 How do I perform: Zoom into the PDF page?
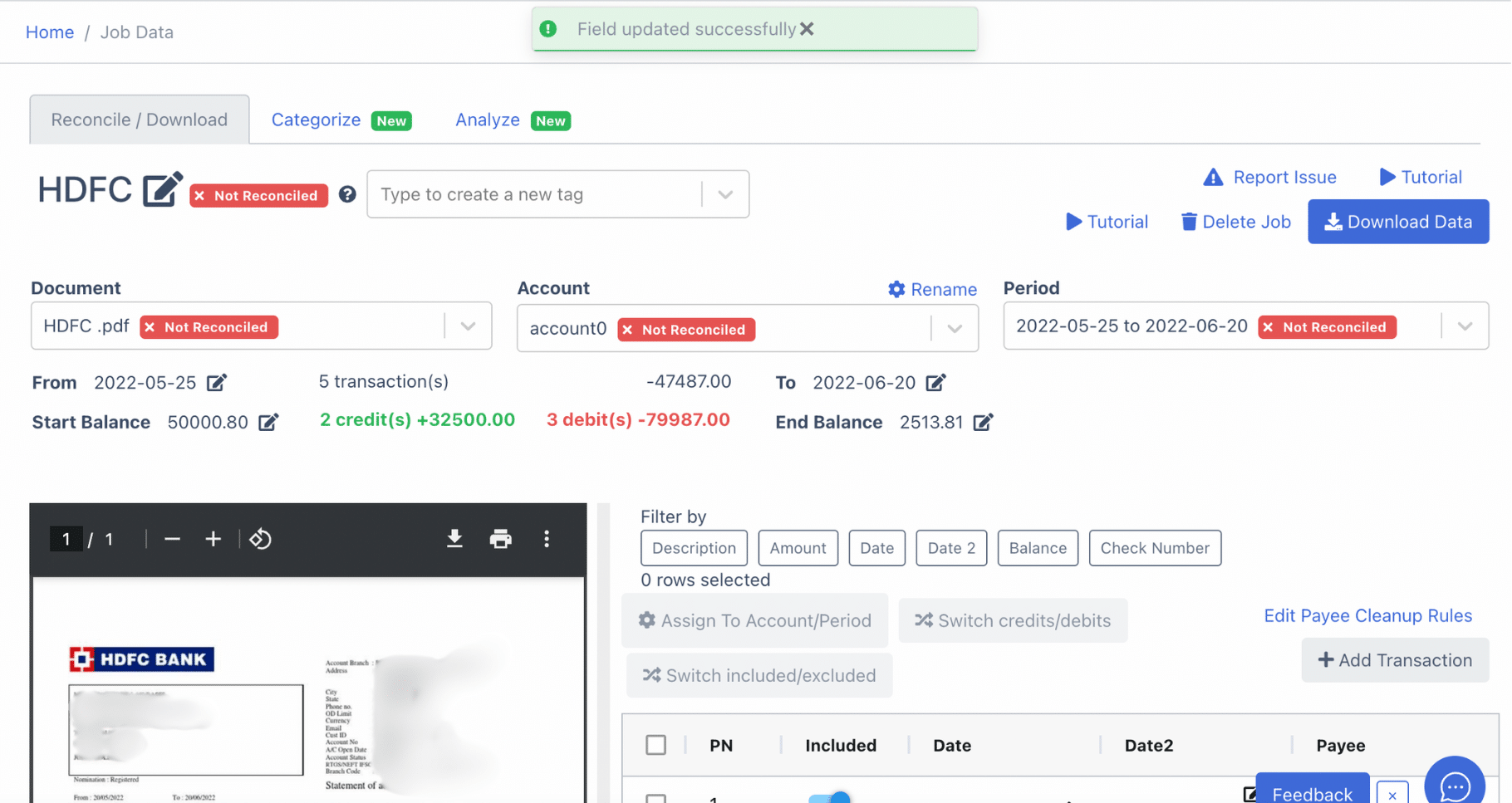click(x=213, y=538)
